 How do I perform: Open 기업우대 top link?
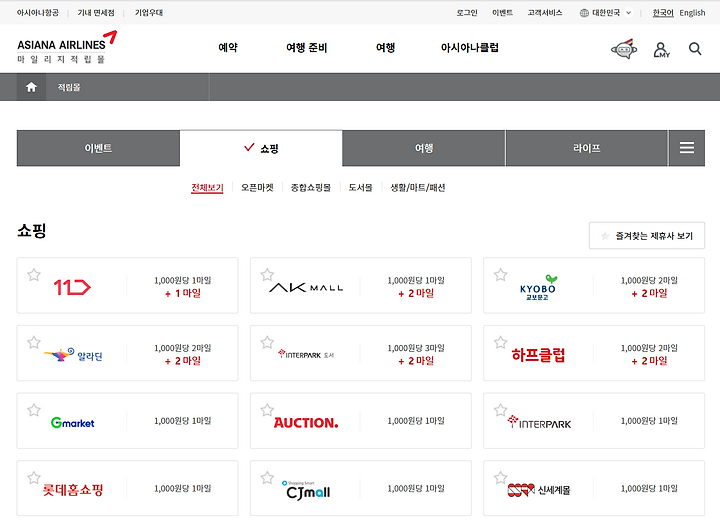149,13
